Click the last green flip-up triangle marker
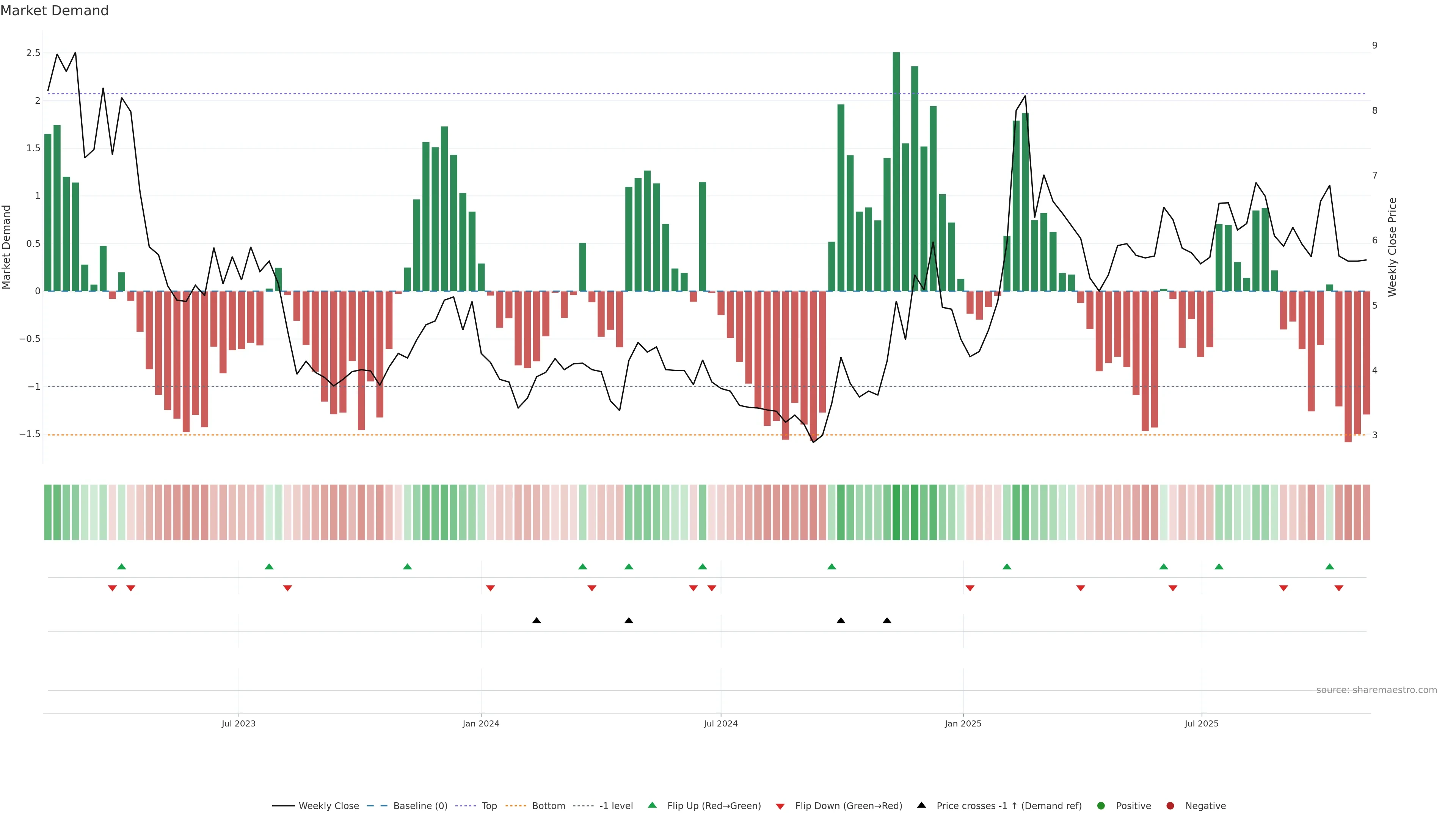The width and height of the screenshot is (1456, 819). coord(1329,566)
